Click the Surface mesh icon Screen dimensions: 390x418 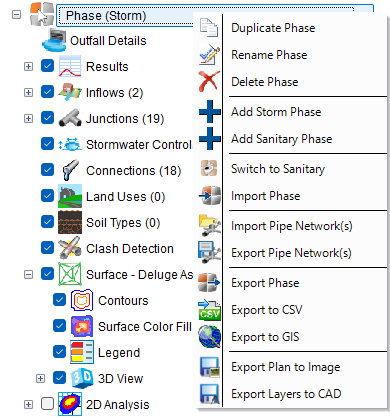(x=70, y=274)
